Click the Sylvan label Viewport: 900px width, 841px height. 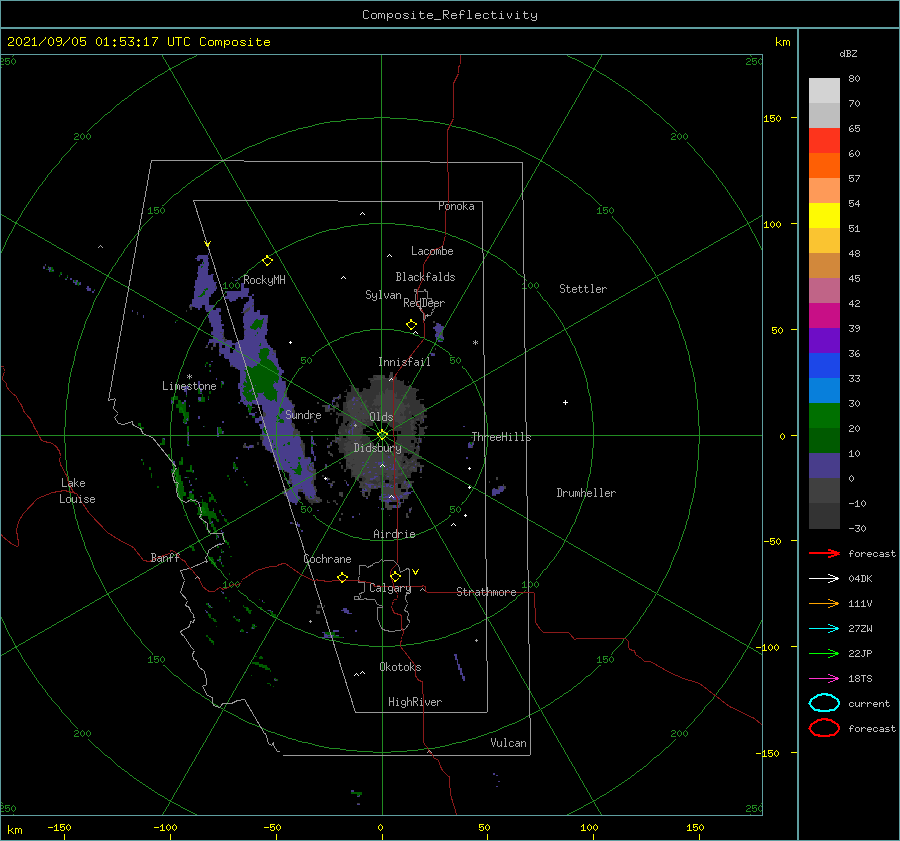pos(383,295)
